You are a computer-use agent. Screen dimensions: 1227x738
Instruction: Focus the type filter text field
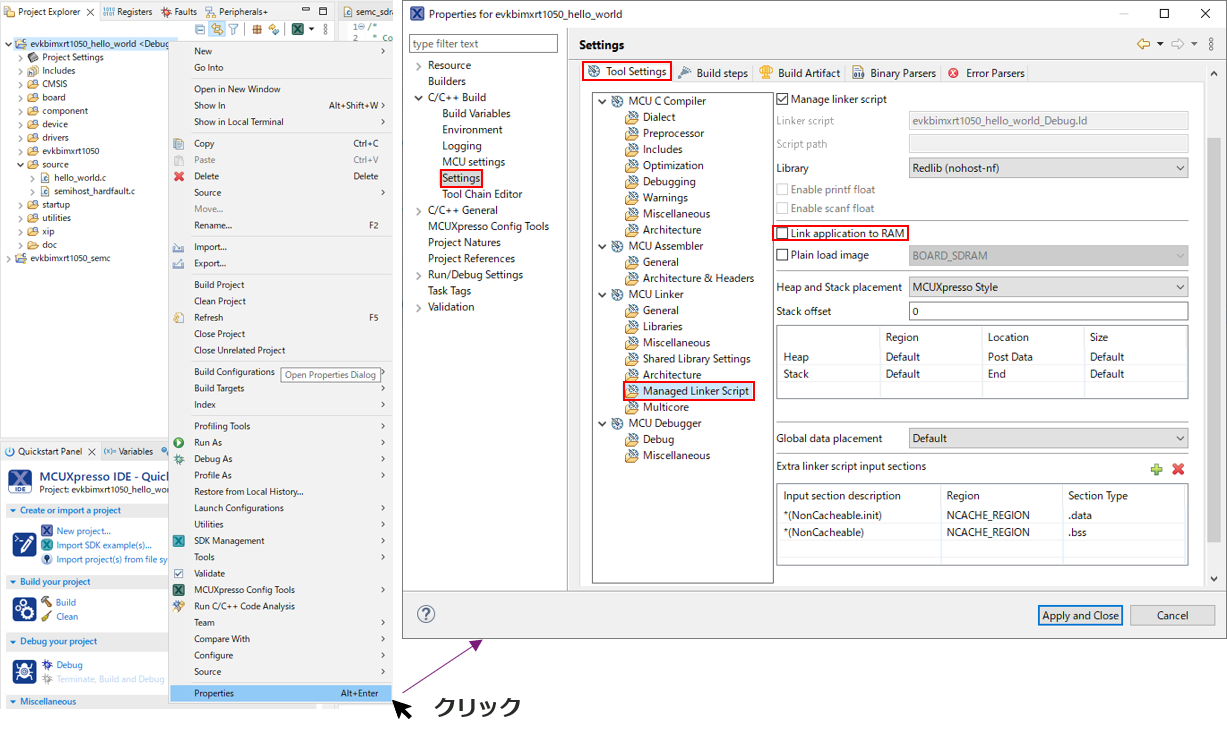tap(483, 44)
